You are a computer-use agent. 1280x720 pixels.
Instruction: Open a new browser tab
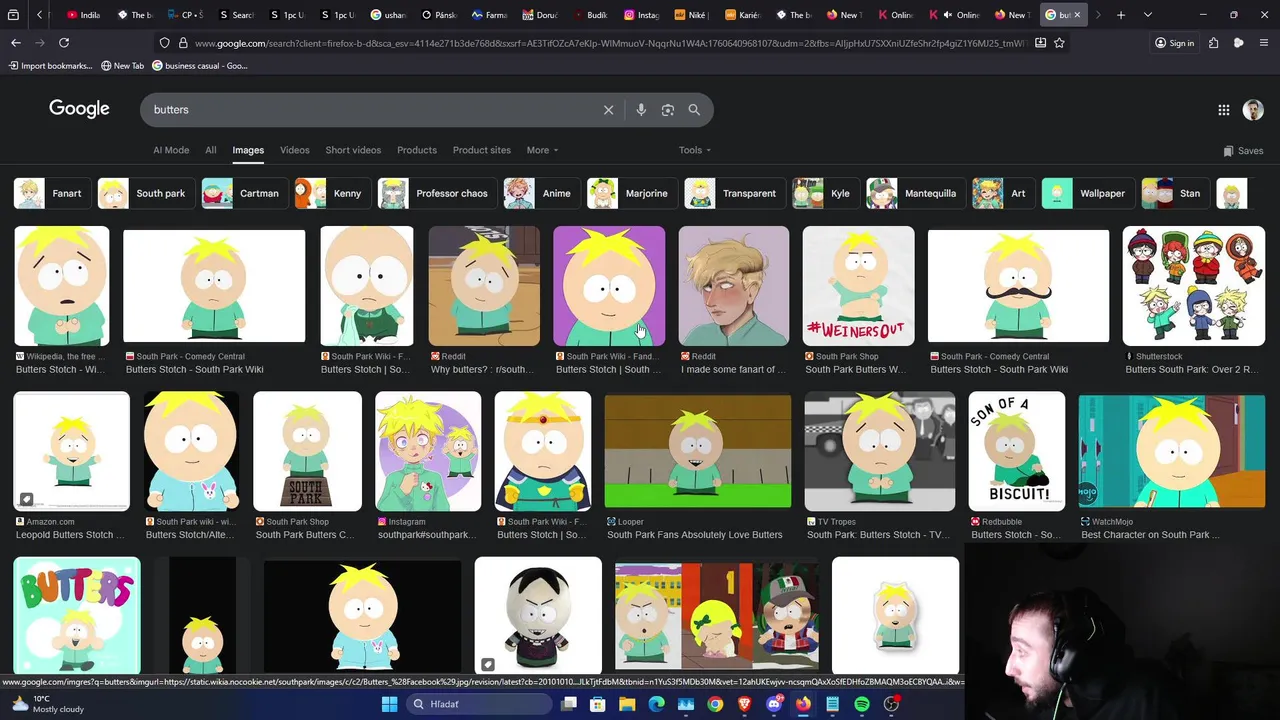coord(1121,15)
